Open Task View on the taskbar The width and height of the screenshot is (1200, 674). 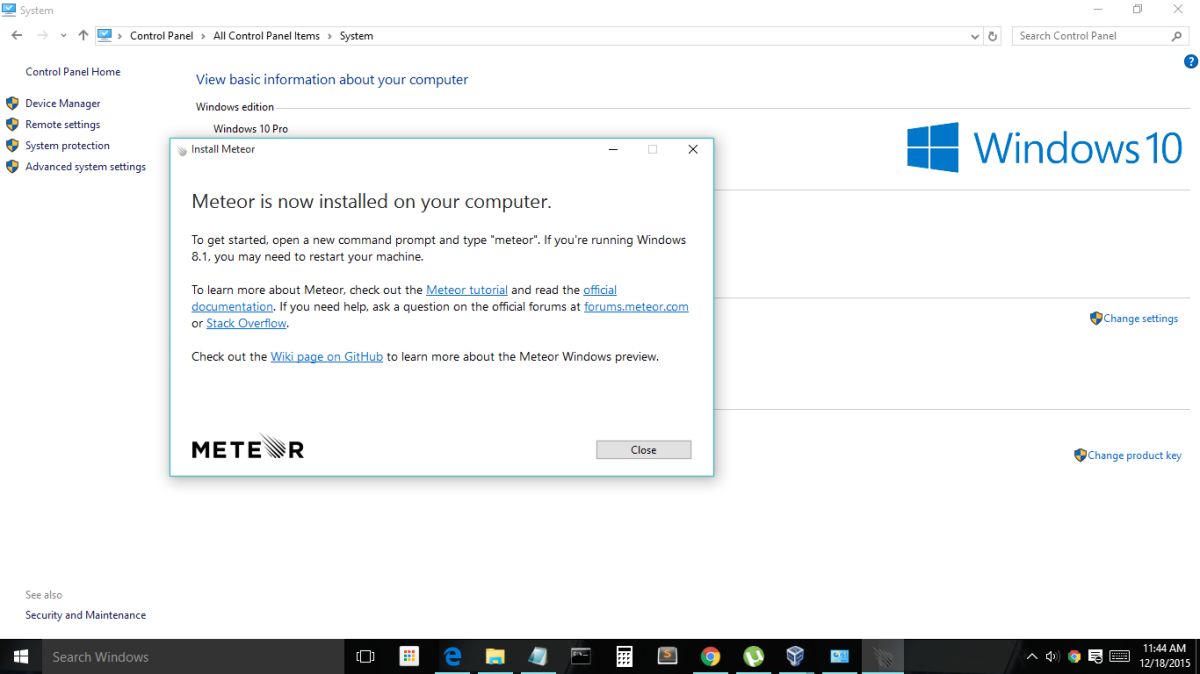[365, 656]
